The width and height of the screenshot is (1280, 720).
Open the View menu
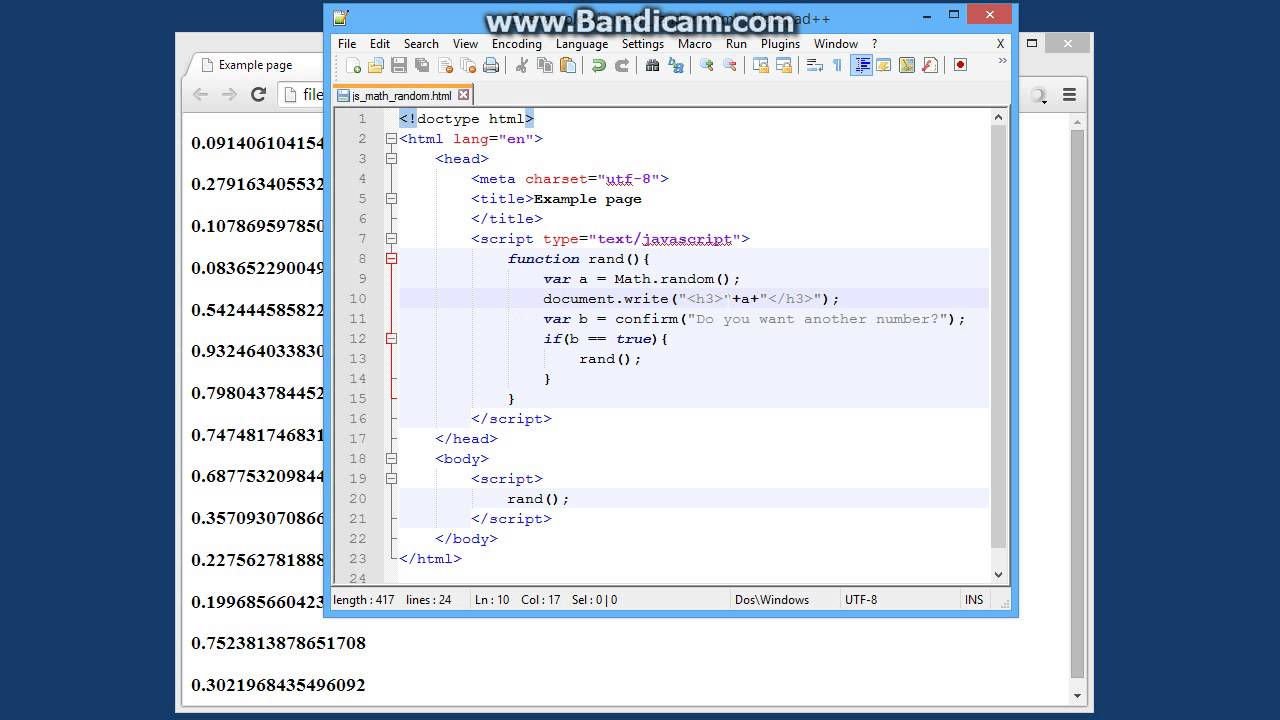click(465, 44)
